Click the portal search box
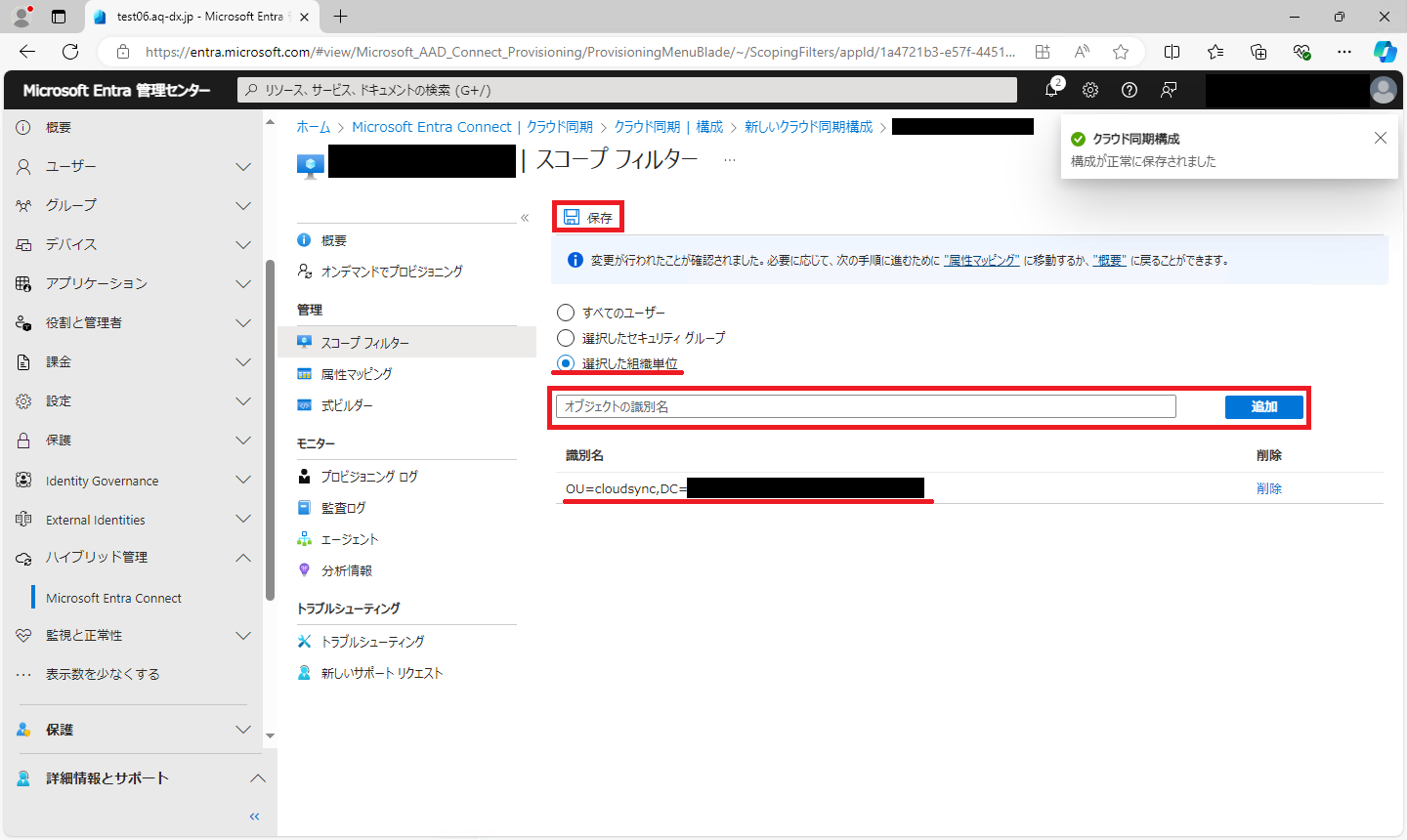Image resolution: width=1407 pixels, height=840 pixels. click(627, 90)
